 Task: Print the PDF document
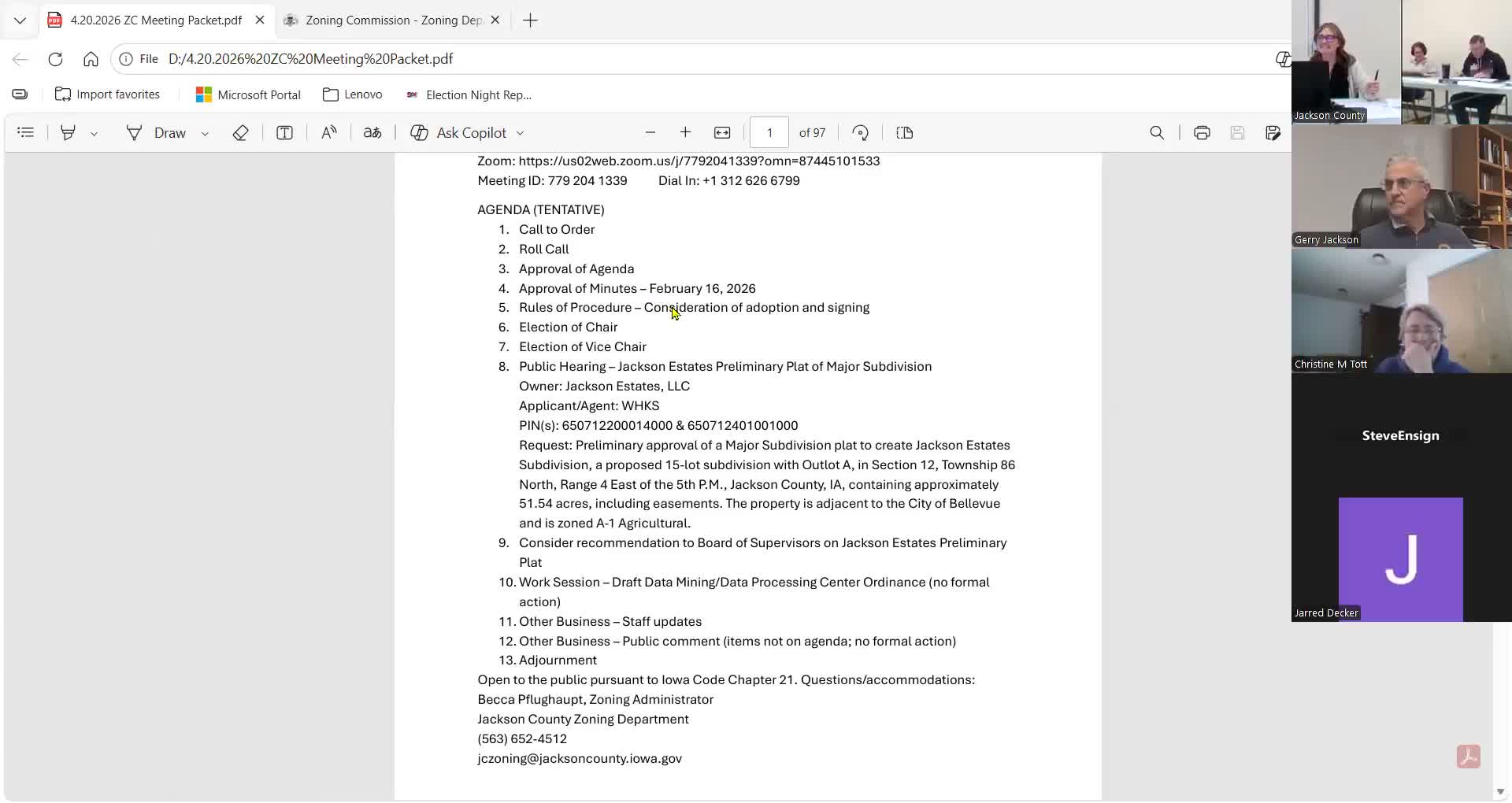point(1202,133)
